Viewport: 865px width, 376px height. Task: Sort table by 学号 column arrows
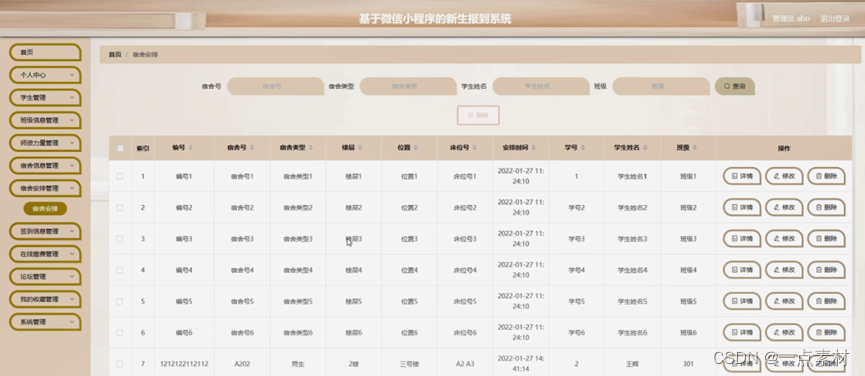click(x=583, y=148)
